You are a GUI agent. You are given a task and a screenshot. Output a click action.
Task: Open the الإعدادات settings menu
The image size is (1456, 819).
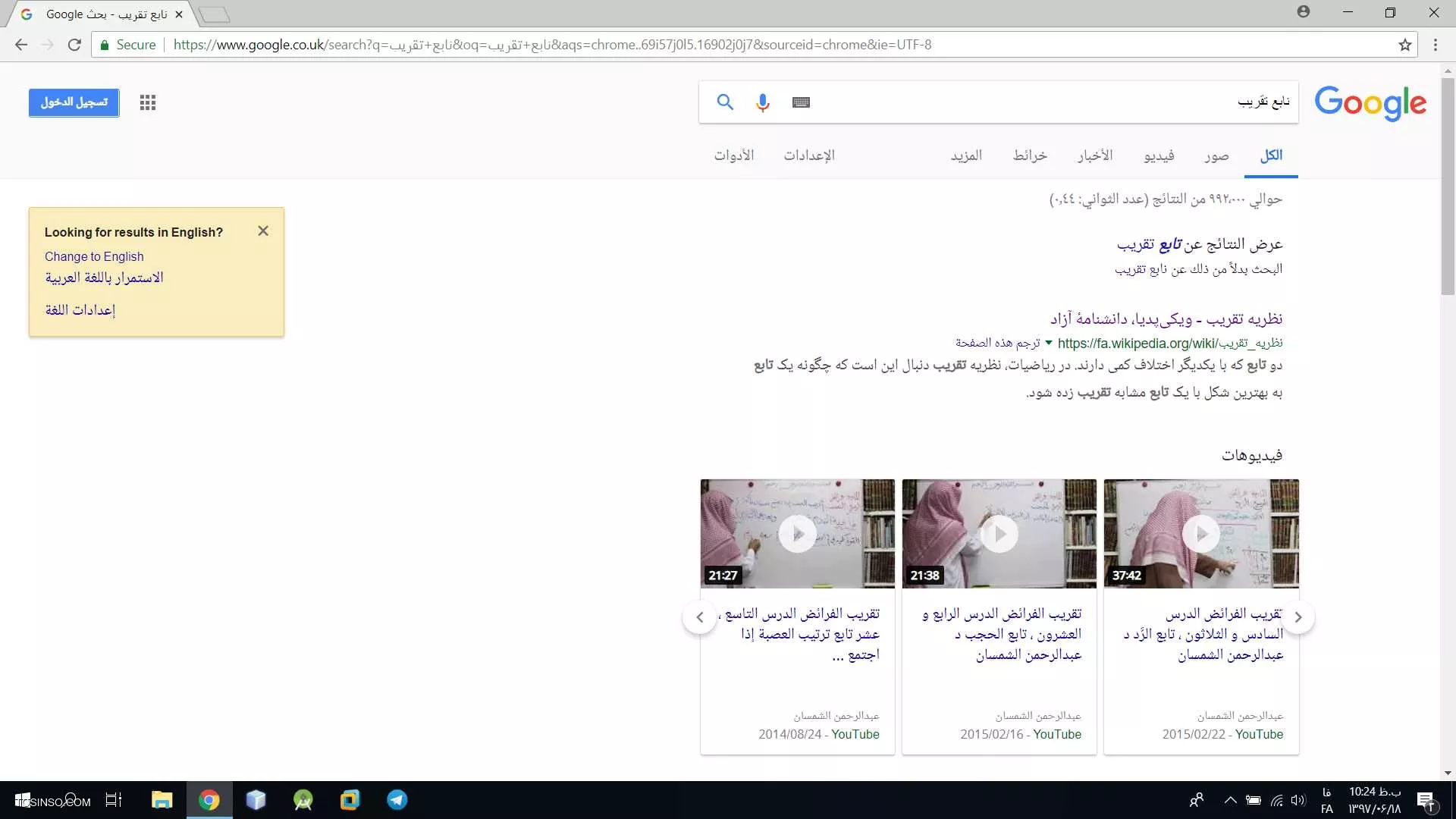[809, 155]
